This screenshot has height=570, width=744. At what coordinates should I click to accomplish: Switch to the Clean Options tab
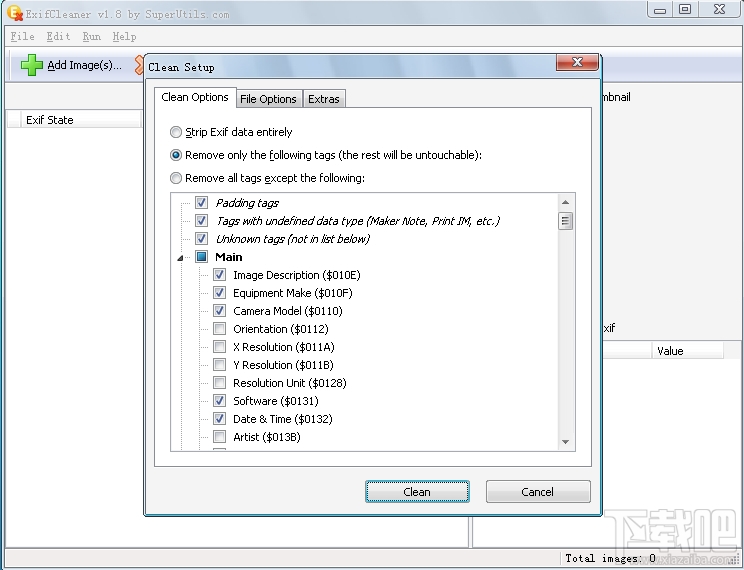point(195,97)
